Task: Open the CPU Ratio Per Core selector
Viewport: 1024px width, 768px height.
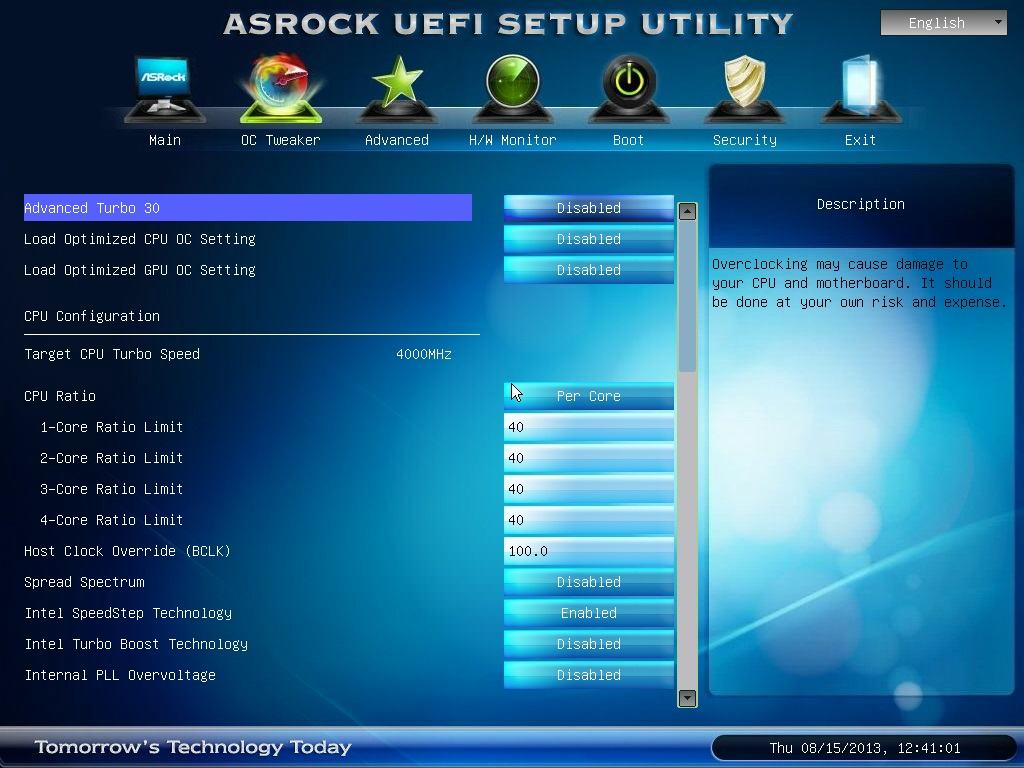Action: (588, 396)
